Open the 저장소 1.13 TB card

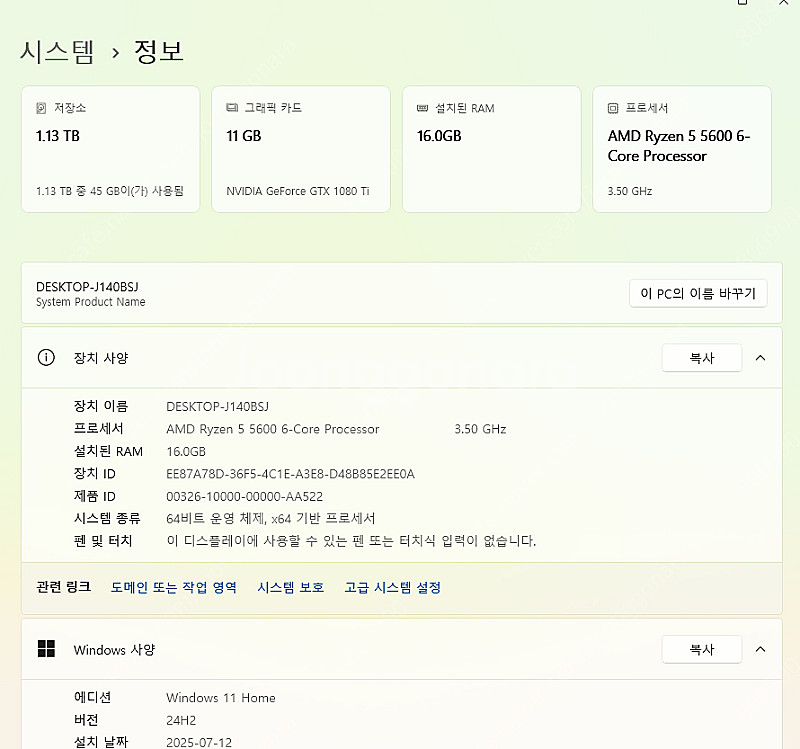tap(110, 149)
